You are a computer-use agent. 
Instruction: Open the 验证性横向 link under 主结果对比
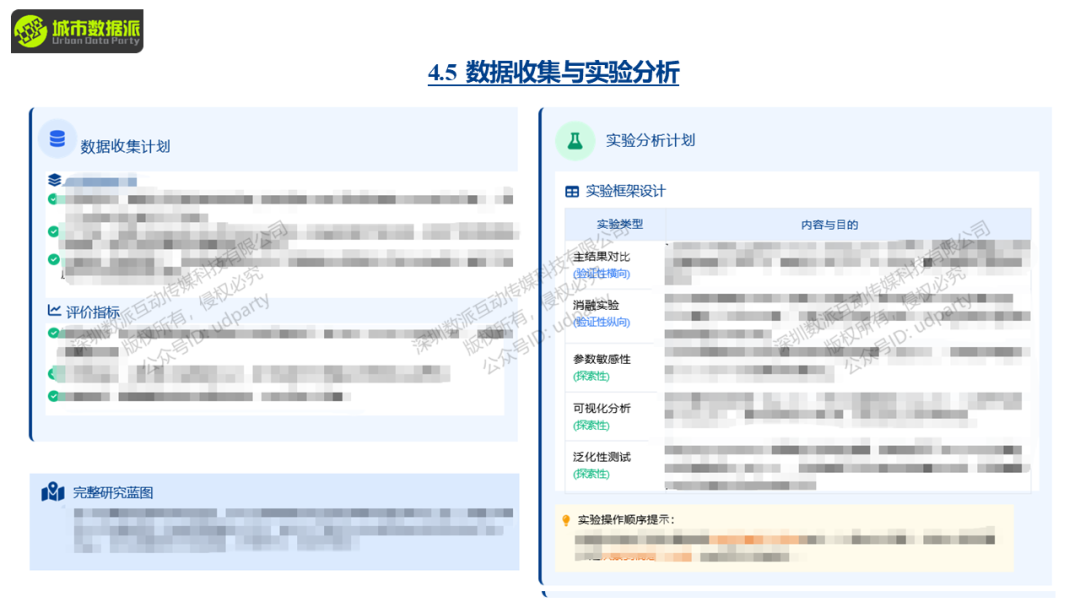pyautogui.click(x=602, y=274)
